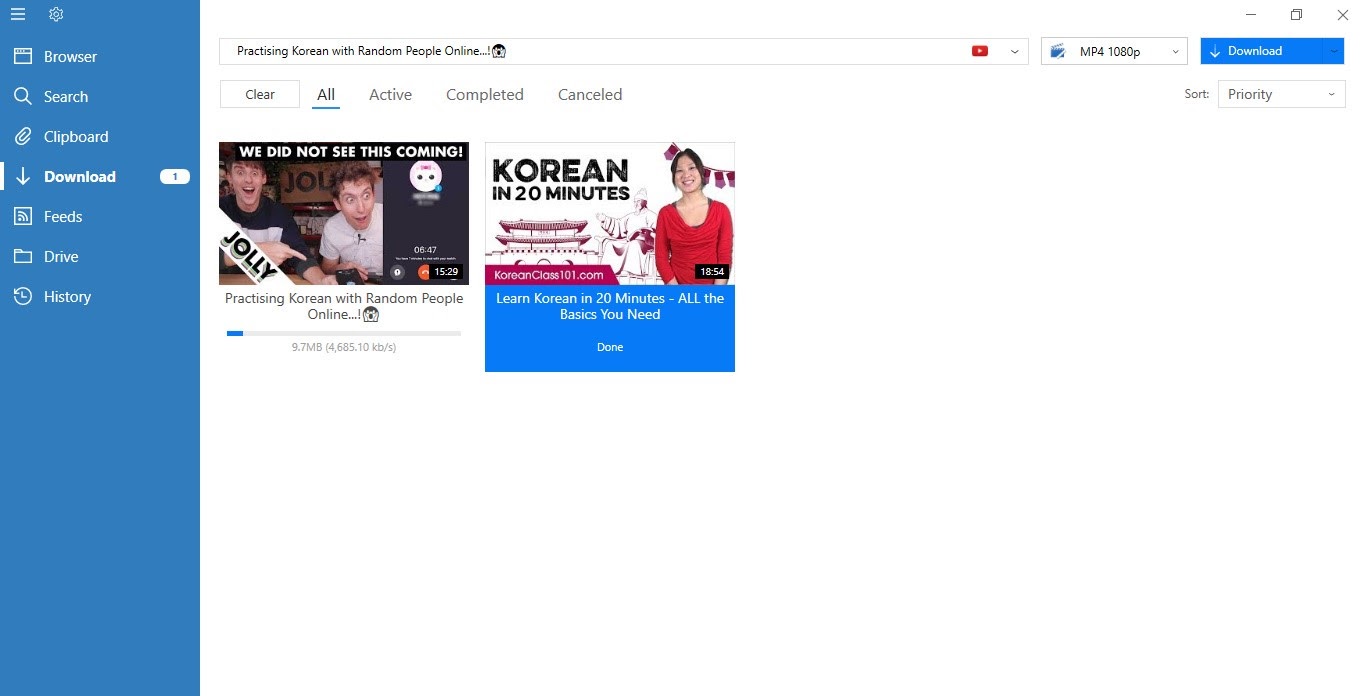Switch to the All tab
This screenshot has height=696, width=1360.
(x=326, y=95)
